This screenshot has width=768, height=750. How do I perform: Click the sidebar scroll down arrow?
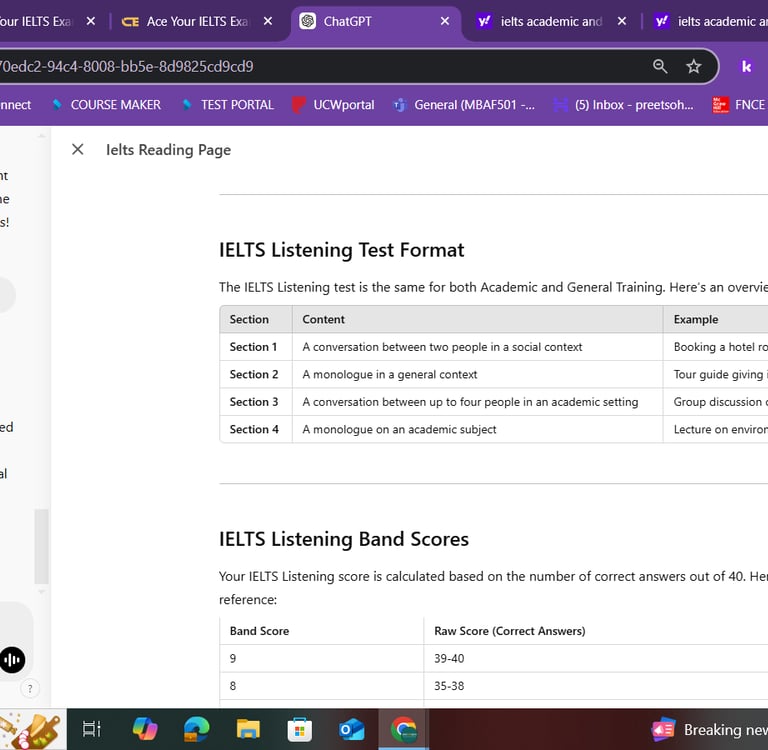click(x=42, y=592)
